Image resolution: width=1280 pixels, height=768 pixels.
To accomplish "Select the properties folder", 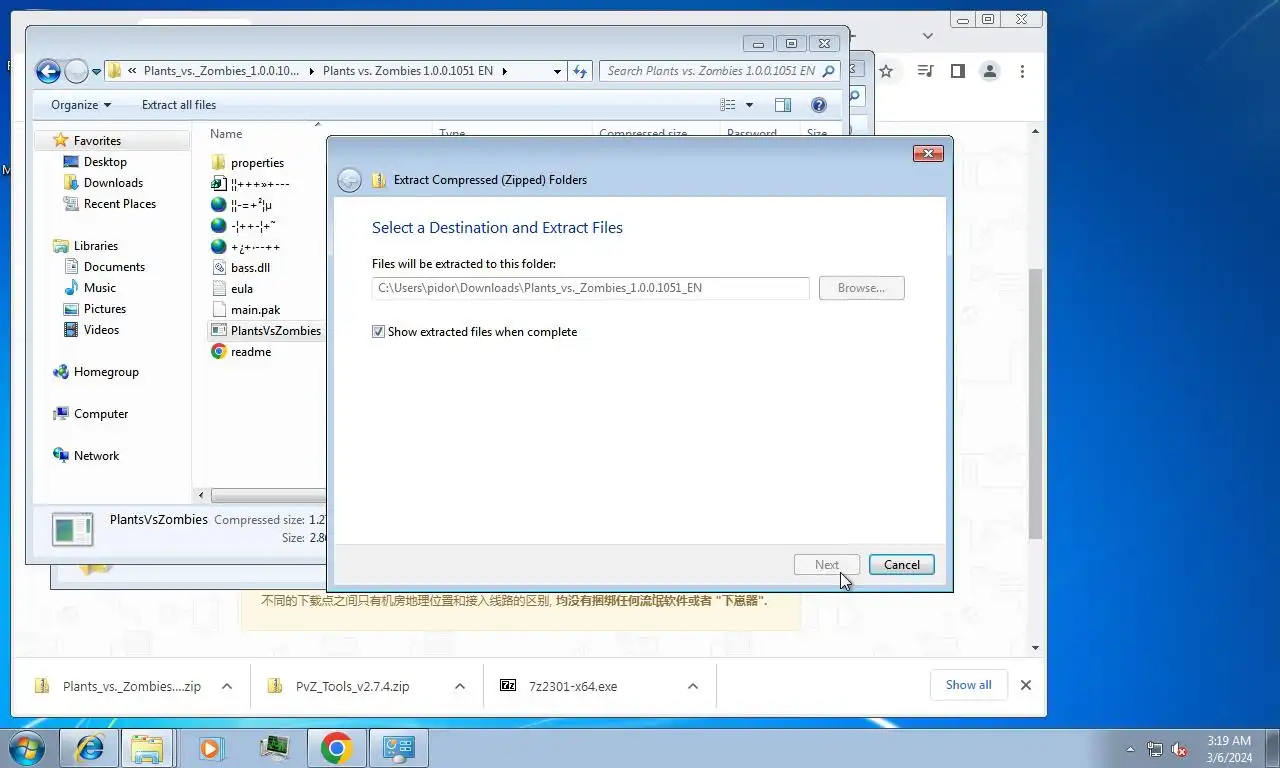I will [x=257, y=163].
